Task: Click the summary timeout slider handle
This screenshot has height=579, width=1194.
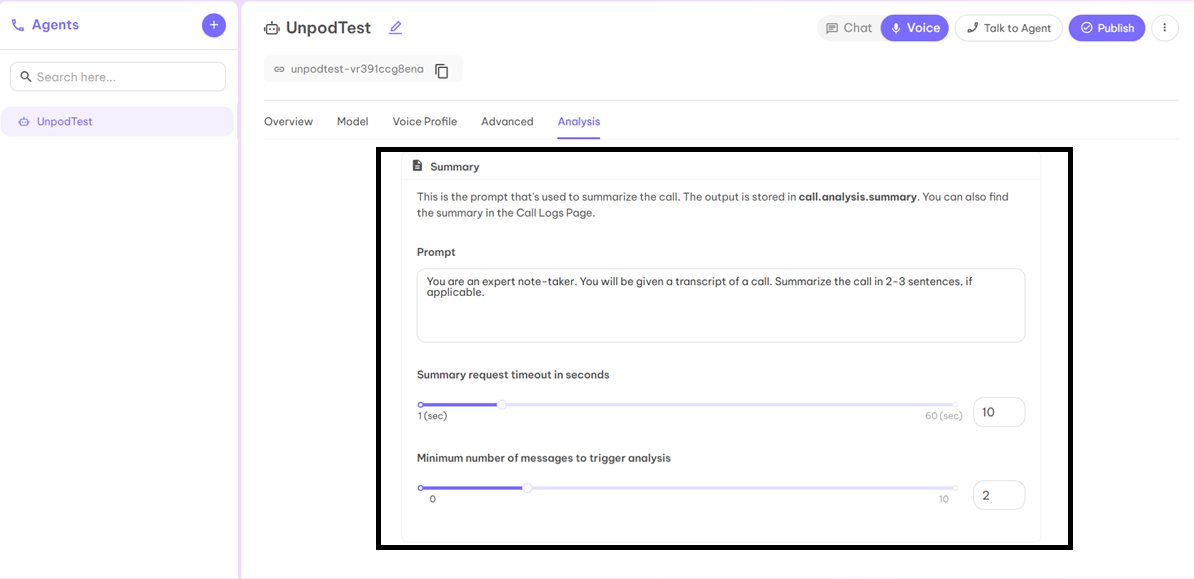Action: [x=501, y=404]
